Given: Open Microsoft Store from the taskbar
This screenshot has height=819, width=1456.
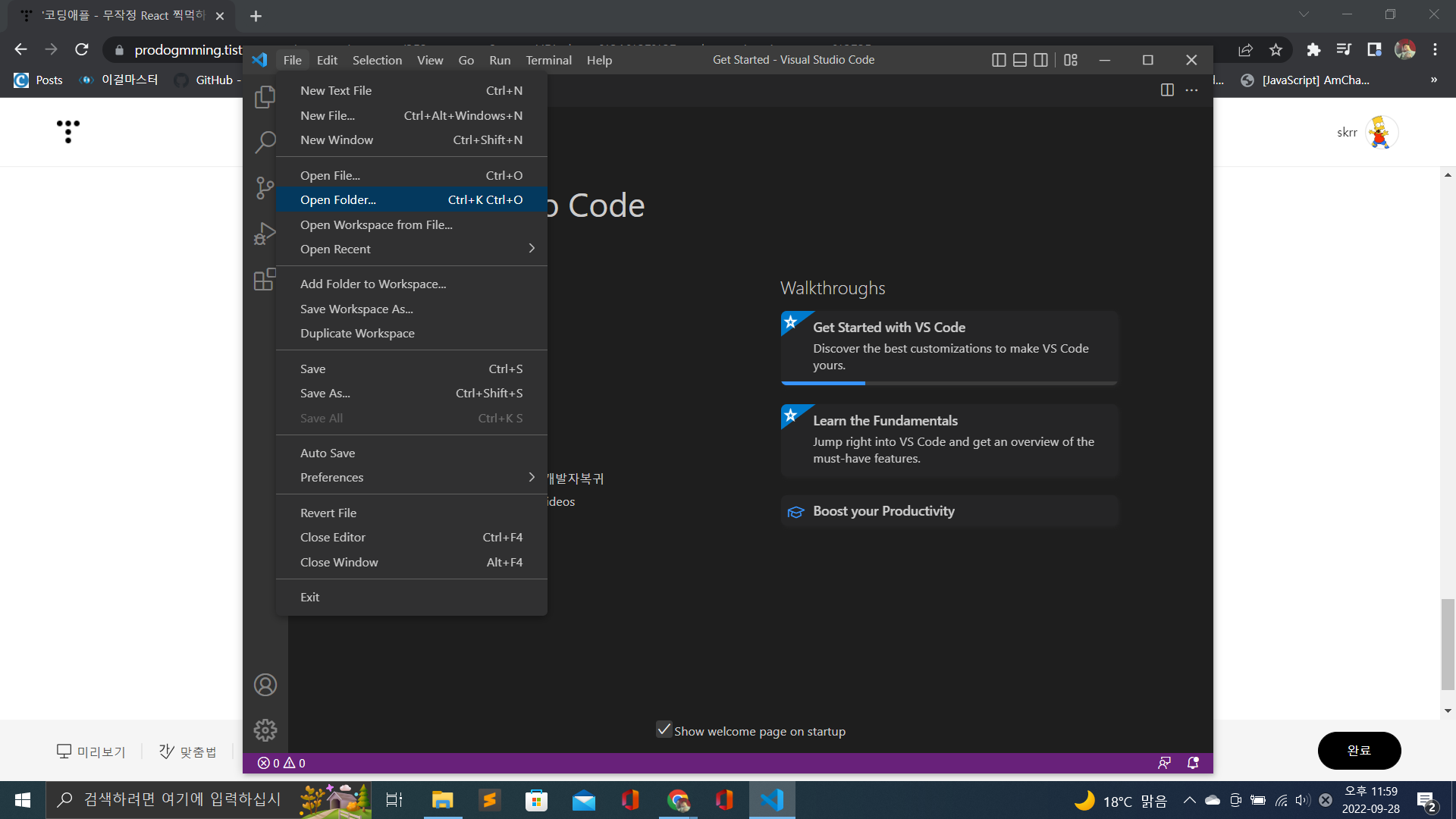Looking at the screenshot, I should click(x=536, y=800).
